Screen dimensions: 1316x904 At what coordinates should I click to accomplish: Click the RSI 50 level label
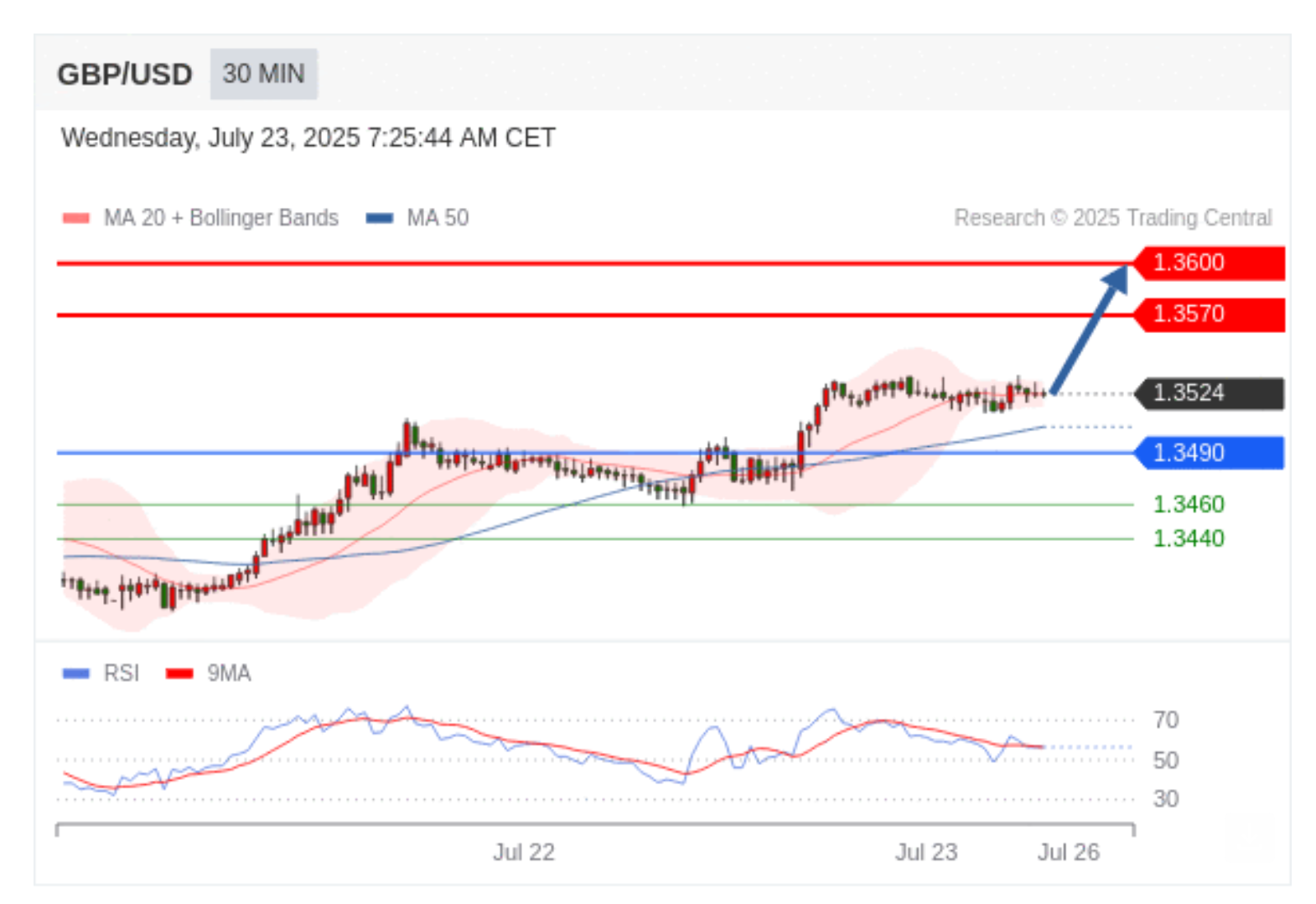1166,761
